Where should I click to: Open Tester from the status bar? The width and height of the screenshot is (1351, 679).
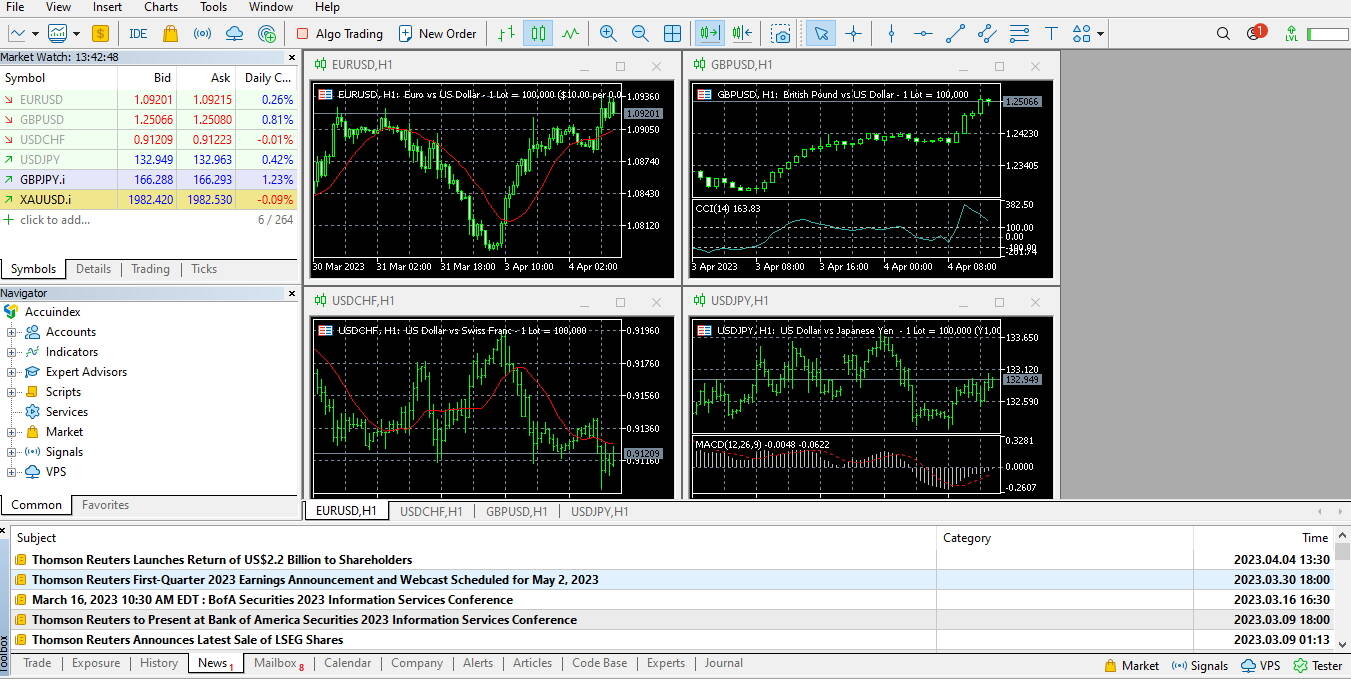(x=1317, y=666)
